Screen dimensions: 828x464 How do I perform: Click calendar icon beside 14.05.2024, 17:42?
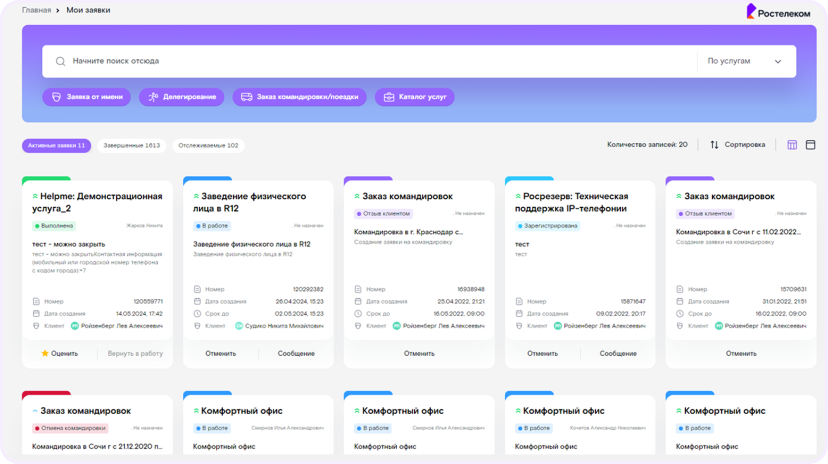36,314
